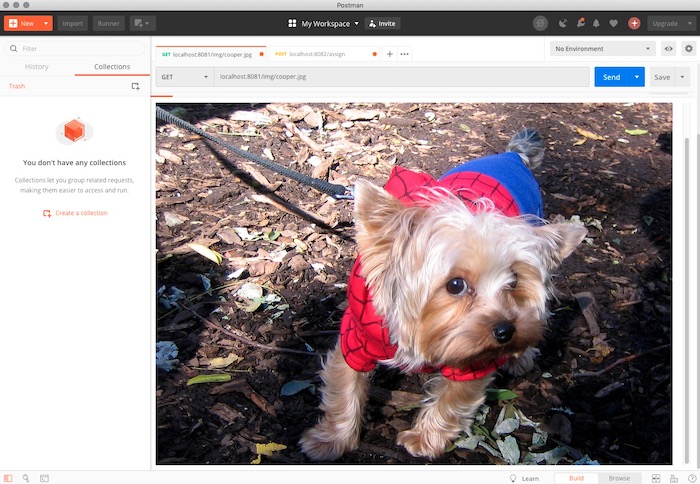Open the Runner
The width and height of the screenshot is (700, 484).
coord(108,23)
